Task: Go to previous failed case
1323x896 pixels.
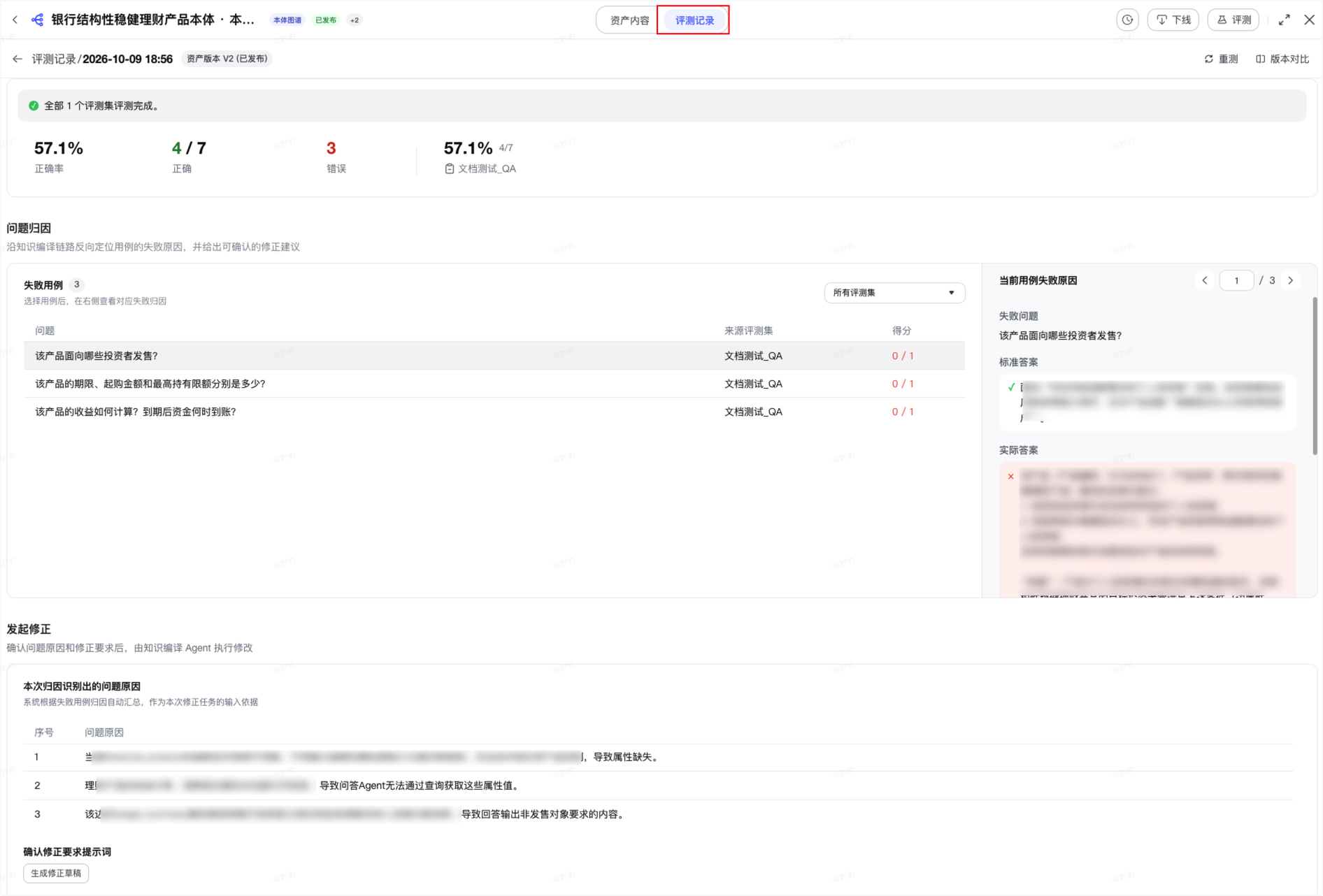Action: 1204,280
